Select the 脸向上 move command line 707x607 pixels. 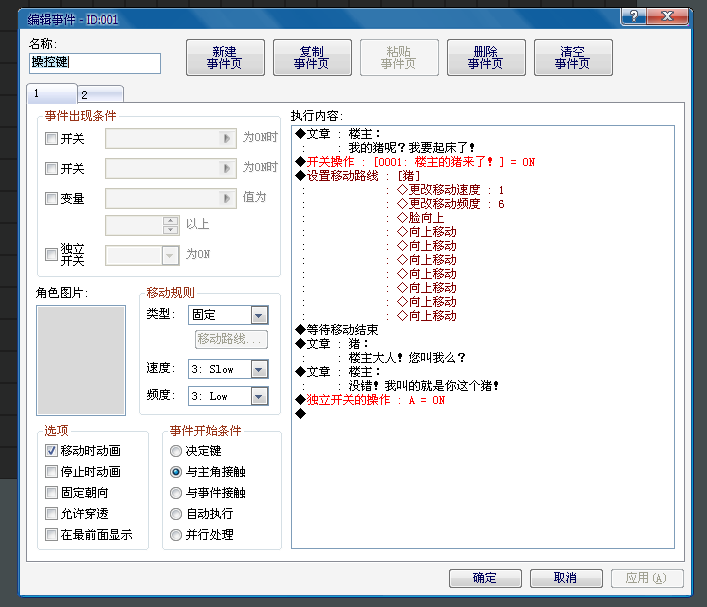420,218
